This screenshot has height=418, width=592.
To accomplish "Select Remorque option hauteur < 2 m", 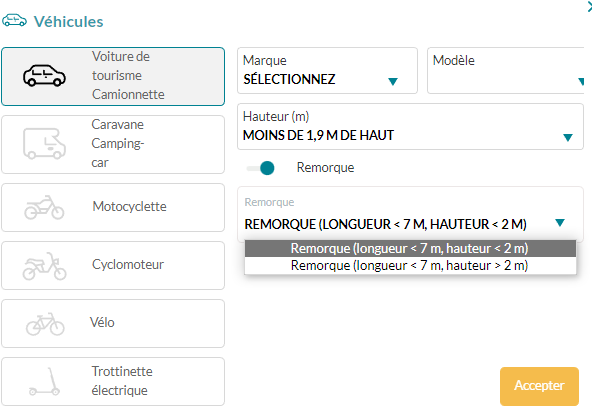I will (x=410, y=248).
